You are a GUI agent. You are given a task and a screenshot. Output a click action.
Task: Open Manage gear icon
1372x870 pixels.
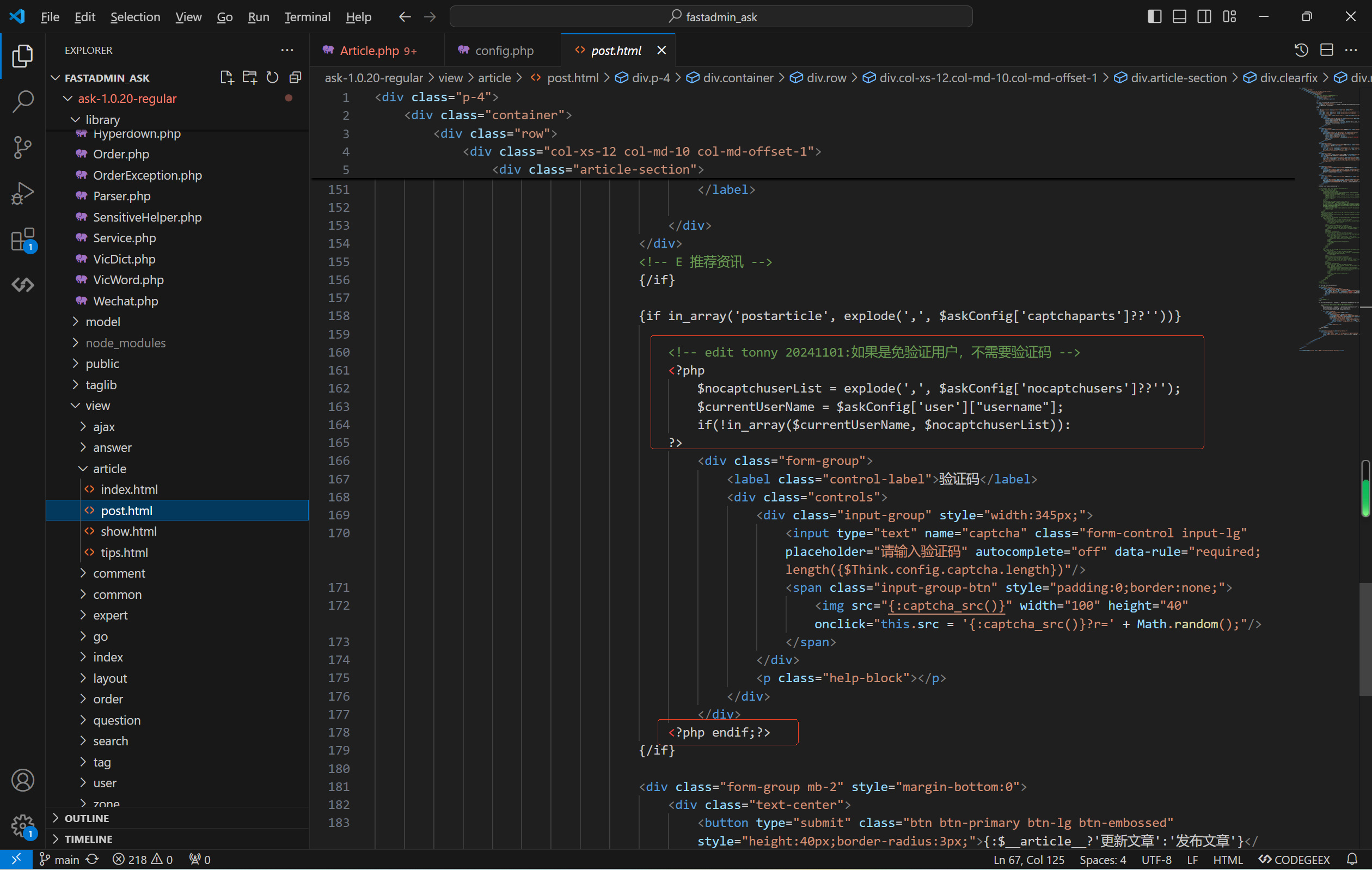pos(22,826)
